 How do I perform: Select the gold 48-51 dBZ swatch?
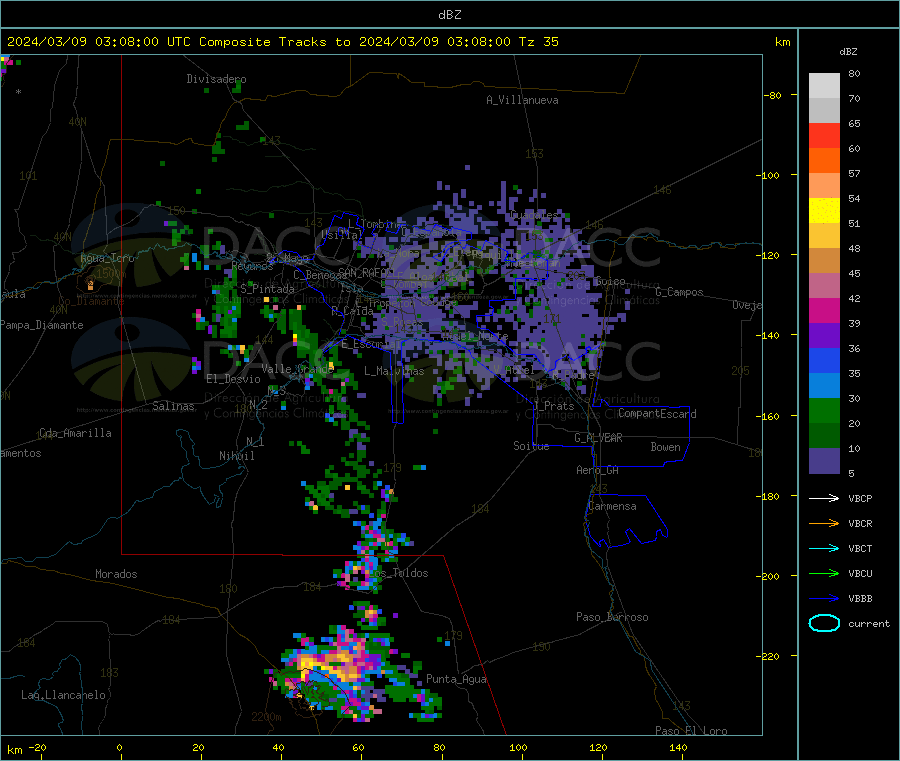point(824,236)
